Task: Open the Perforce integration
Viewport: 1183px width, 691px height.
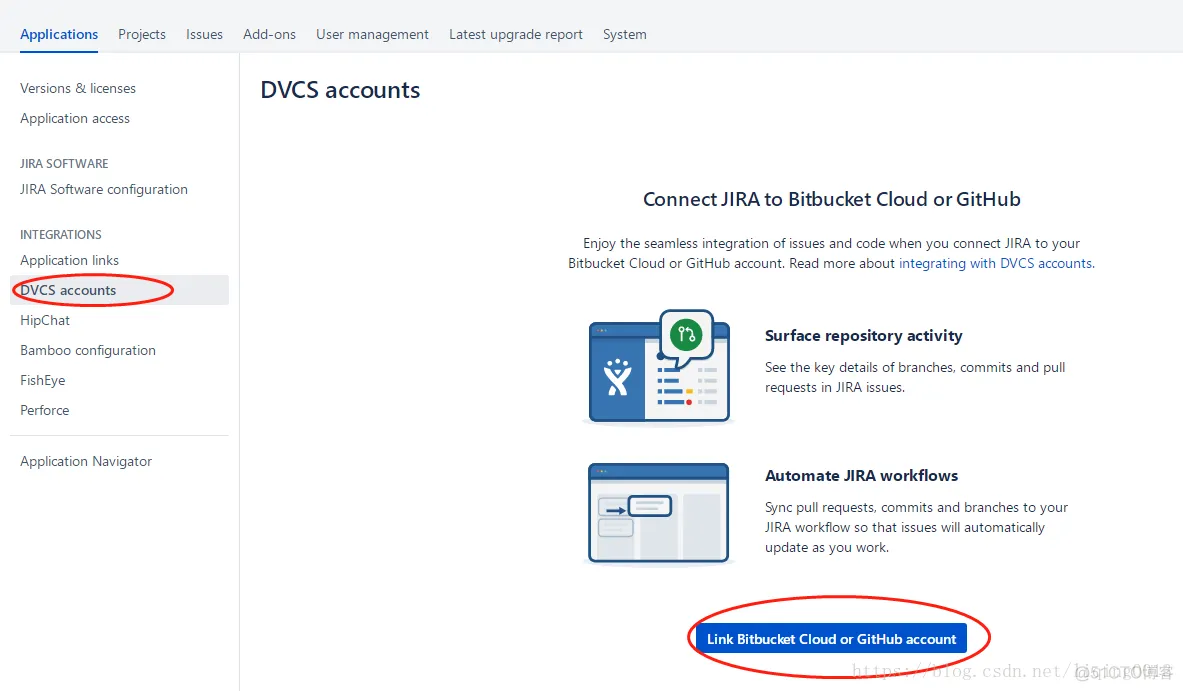Action: (x=45, y=410)
